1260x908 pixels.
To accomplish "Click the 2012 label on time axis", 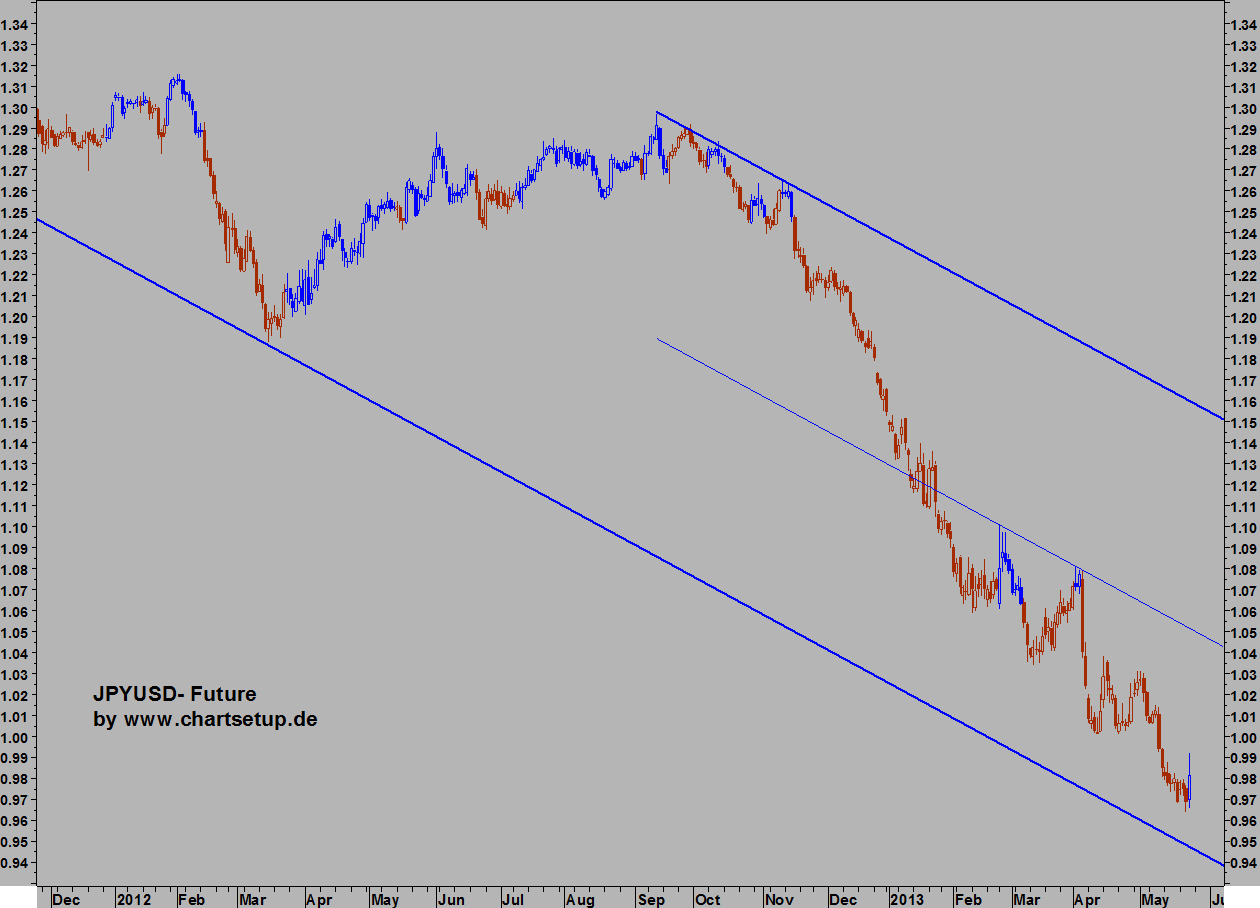I will pos(133,900).
